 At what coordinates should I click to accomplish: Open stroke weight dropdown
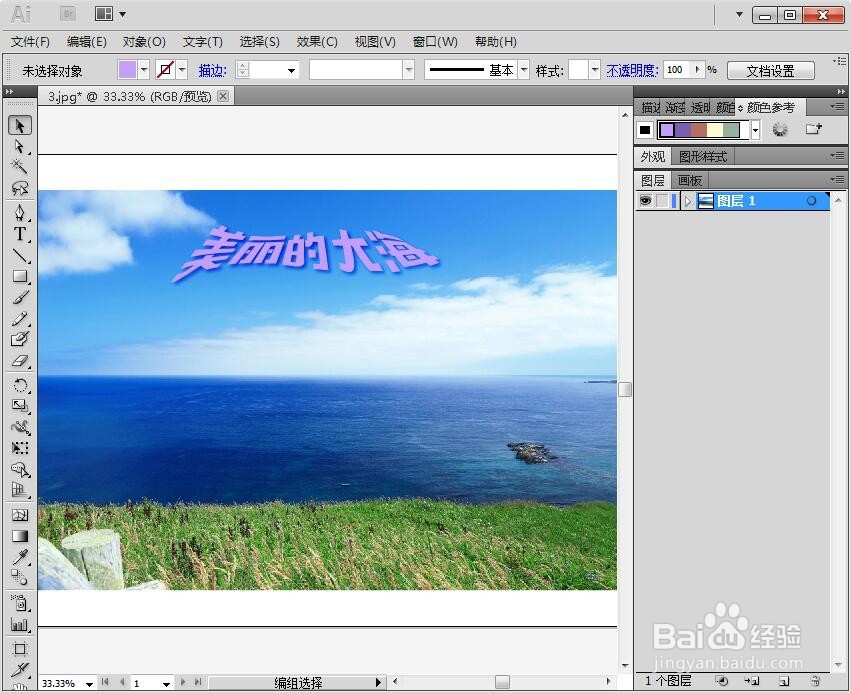click(291, 71)
